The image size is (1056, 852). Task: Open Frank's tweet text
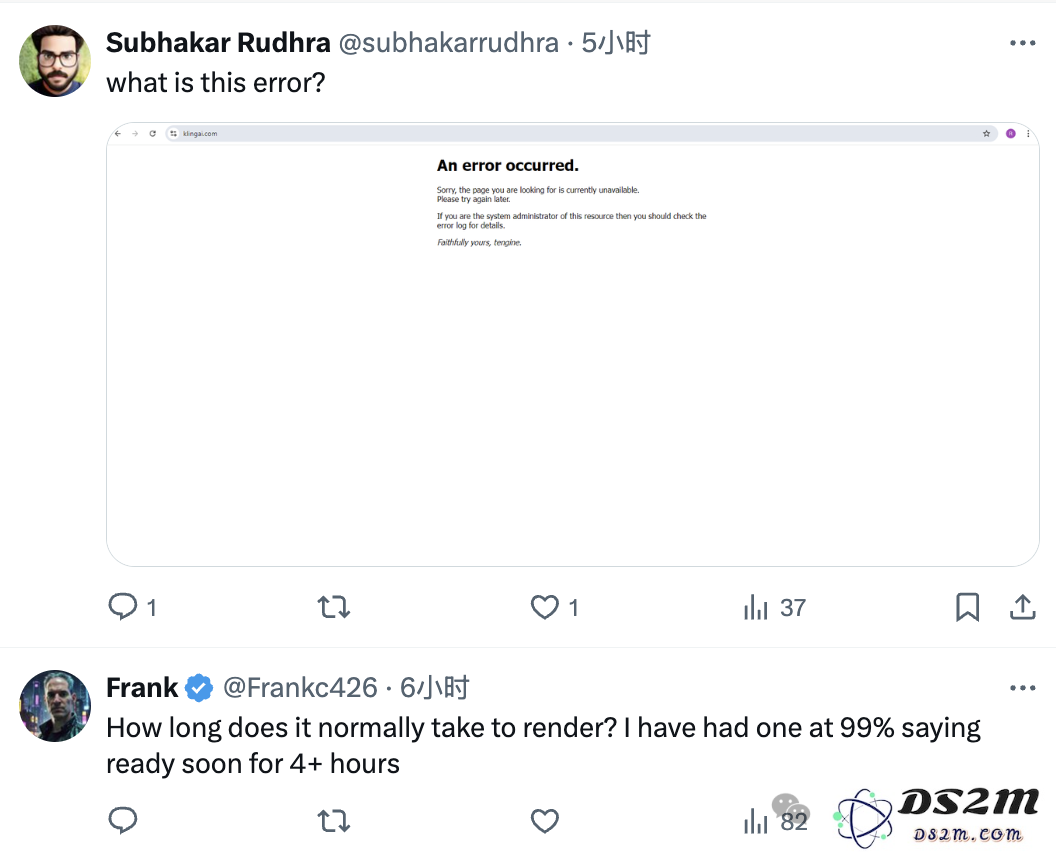(x=543, y=746)
